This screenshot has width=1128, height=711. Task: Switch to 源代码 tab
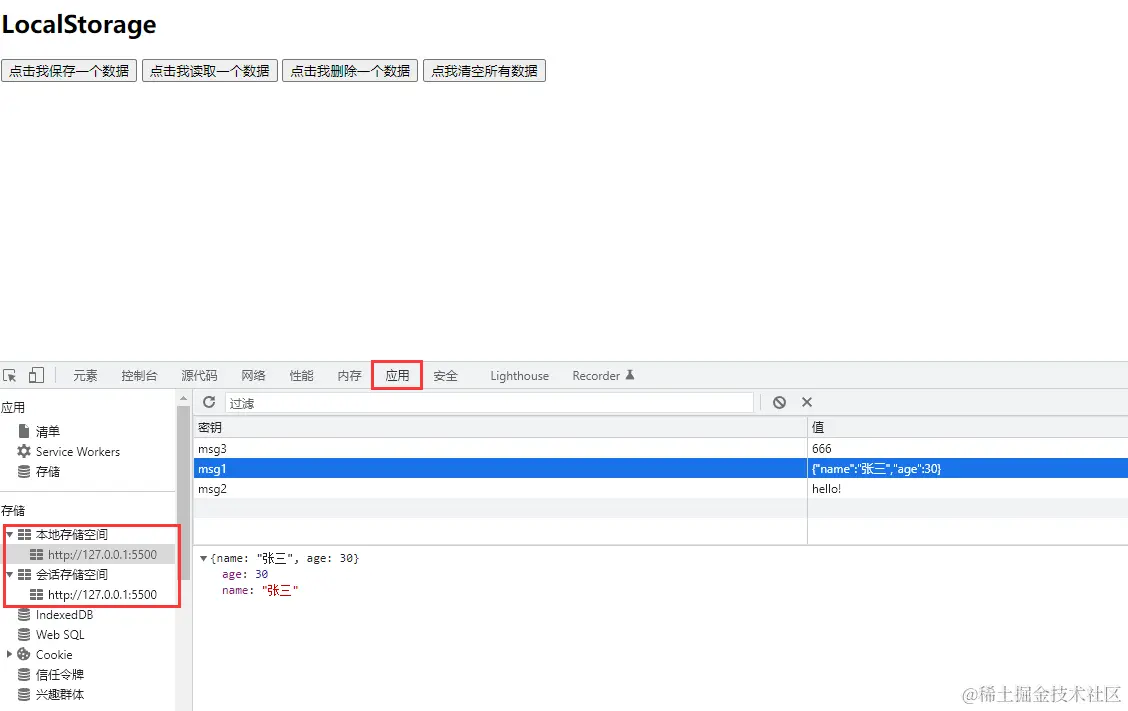199,376
